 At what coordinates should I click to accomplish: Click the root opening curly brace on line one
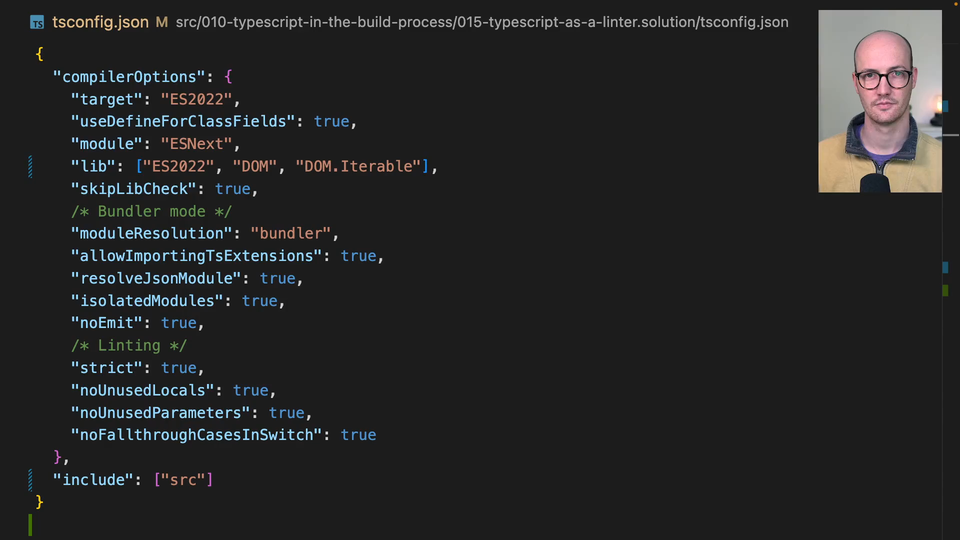(x=39, y=54)
